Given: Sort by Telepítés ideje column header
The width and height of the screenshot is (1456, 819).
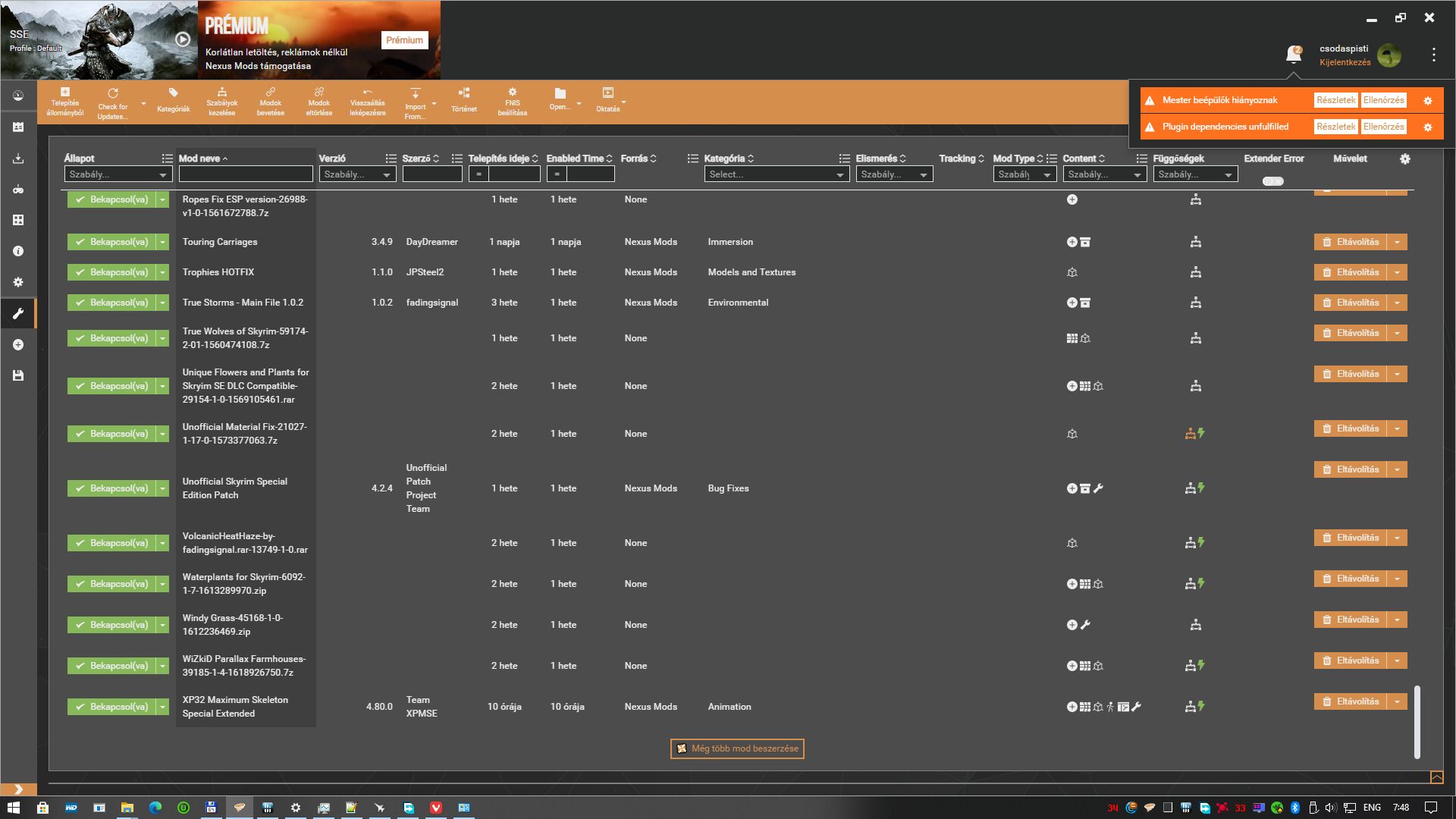Looking at the screenshot, I should coord(503,158).
